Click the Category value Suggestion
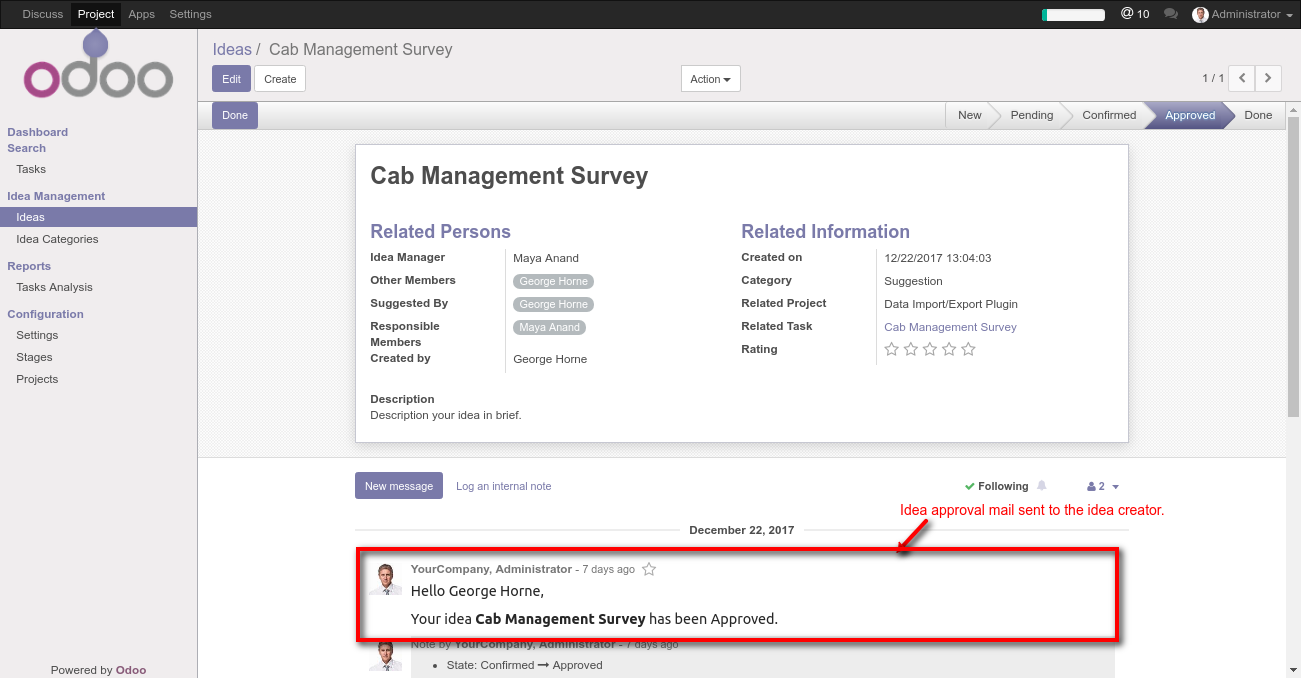The image size is (1301, 678). coord(913,281)
